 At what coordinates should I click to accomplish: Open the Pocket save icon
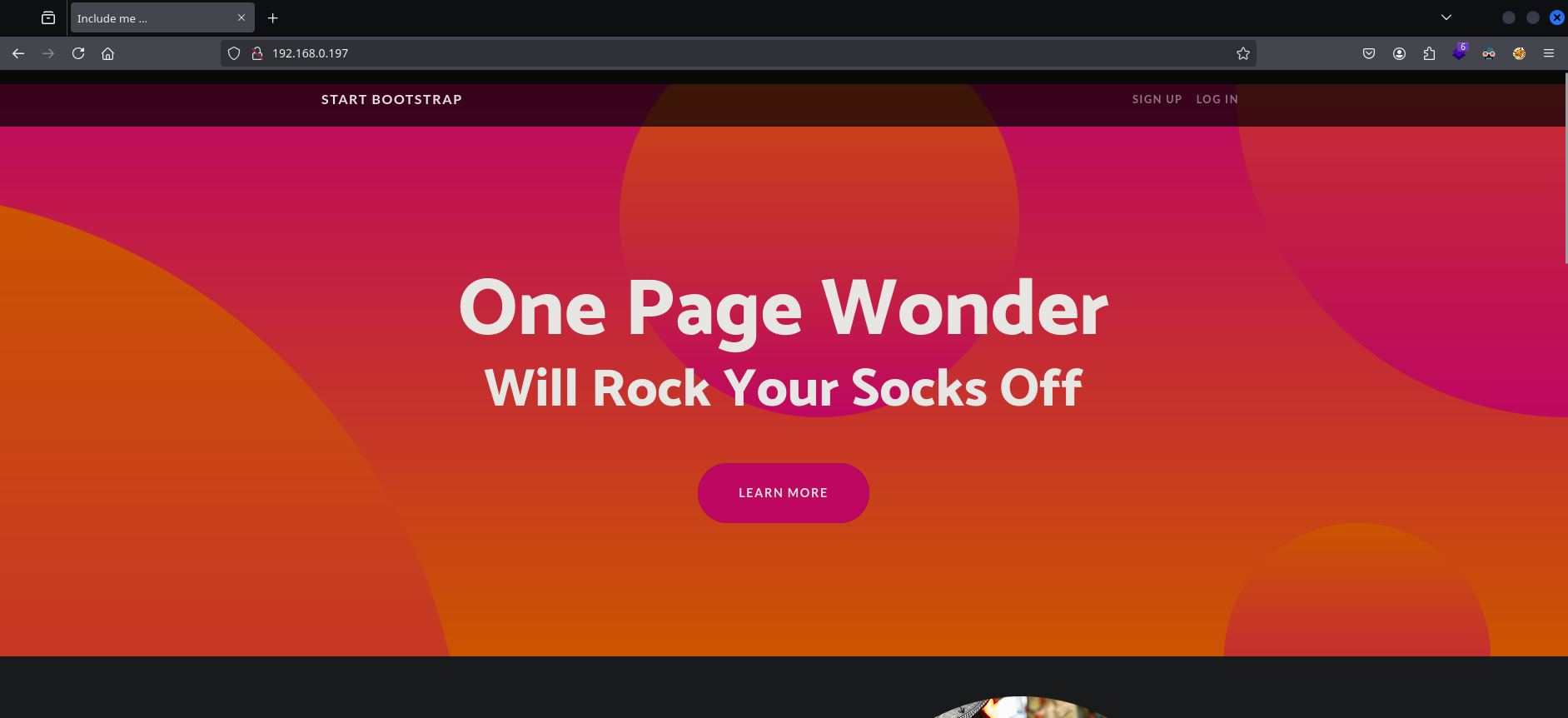pos(1369,53)
